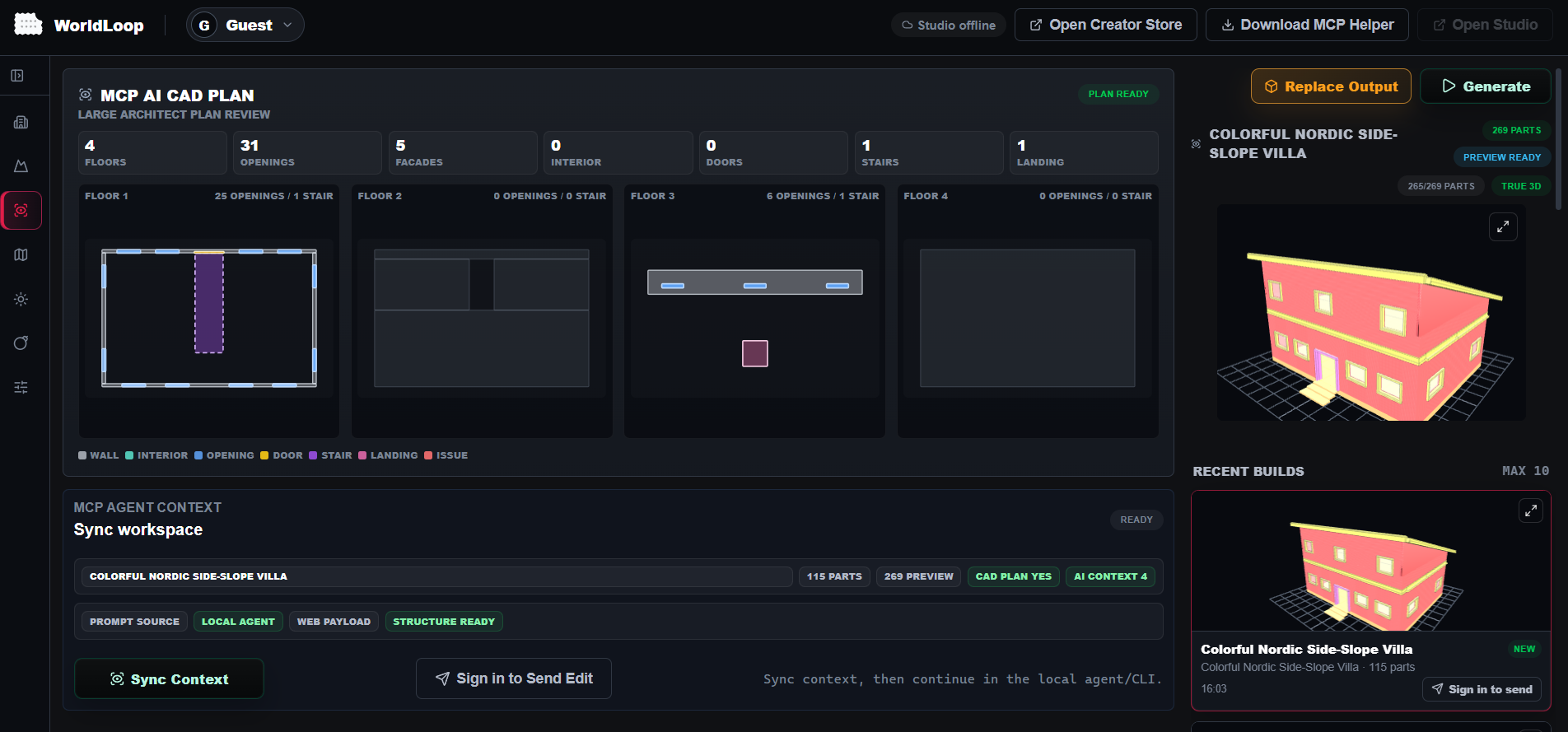Click the 5 FACADES stat tile
Viewport: 1568px width, 732px height.
pyautogui.click(x=463, y=152)
